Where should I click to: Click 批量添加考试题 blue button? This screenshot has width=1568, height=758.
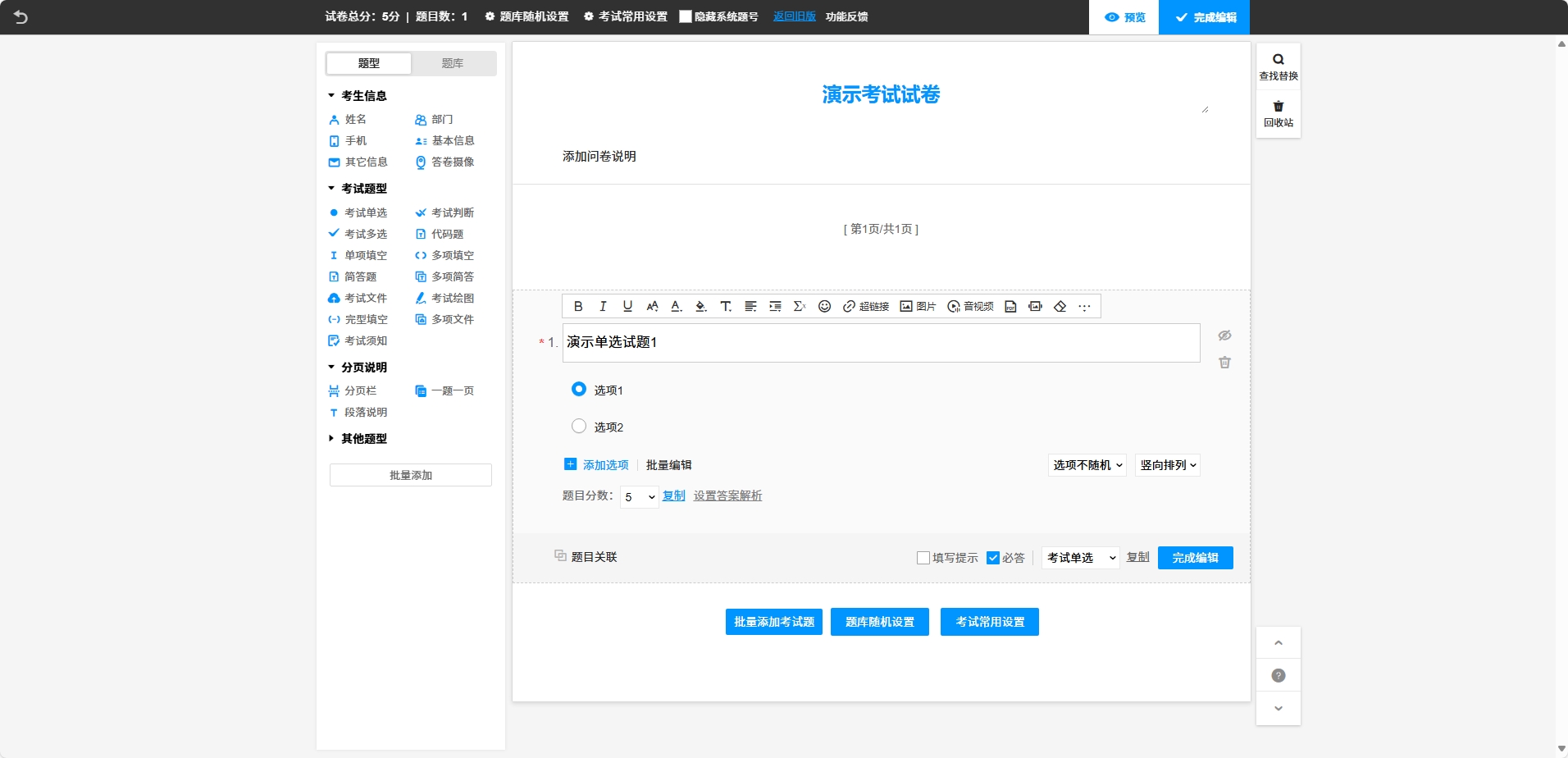click(x=774, y=622)
